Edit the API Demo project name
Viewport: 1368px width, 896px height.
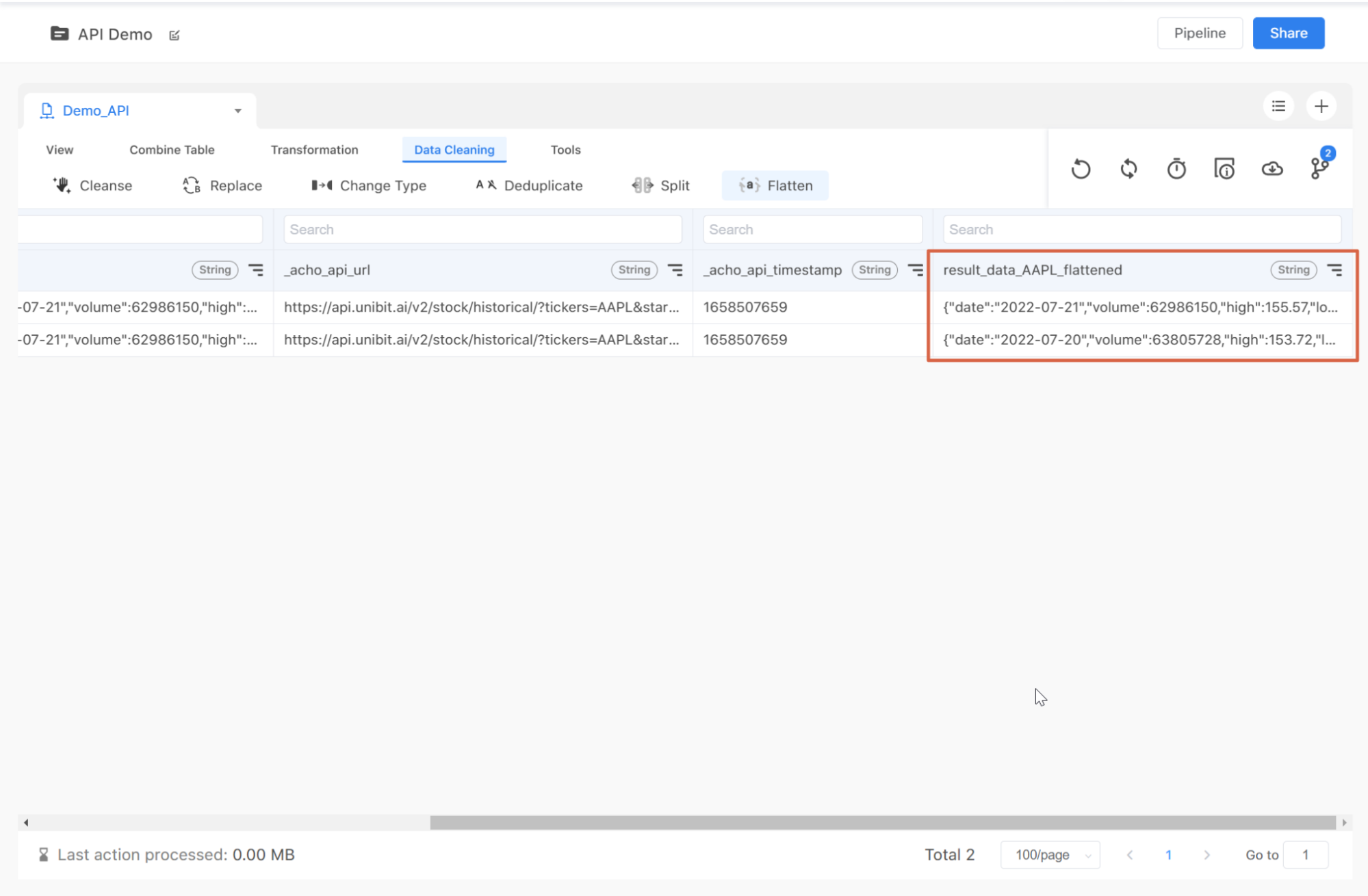click(x=175, y=35)
